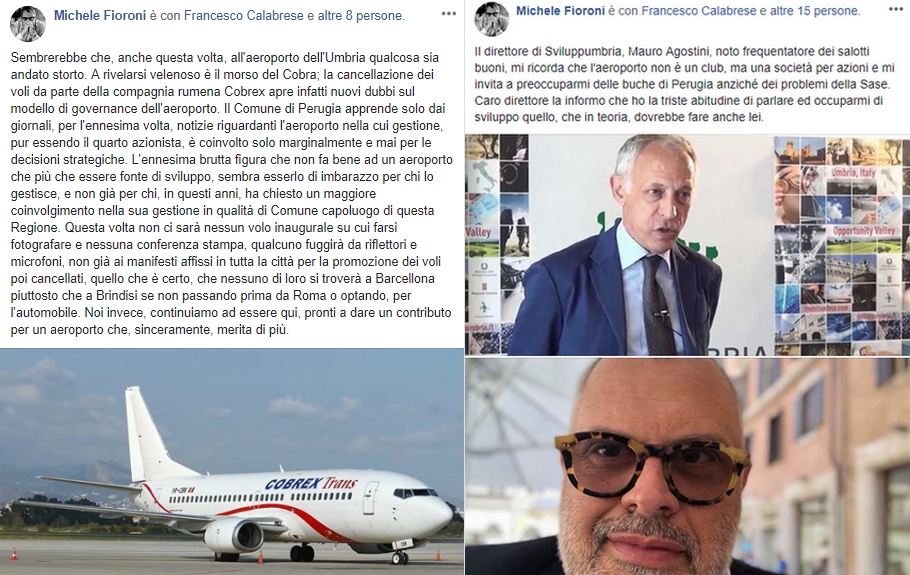The image size is (910, 575).
Task: Open the left post's three-dot options menu
Action: pos(449,13)
